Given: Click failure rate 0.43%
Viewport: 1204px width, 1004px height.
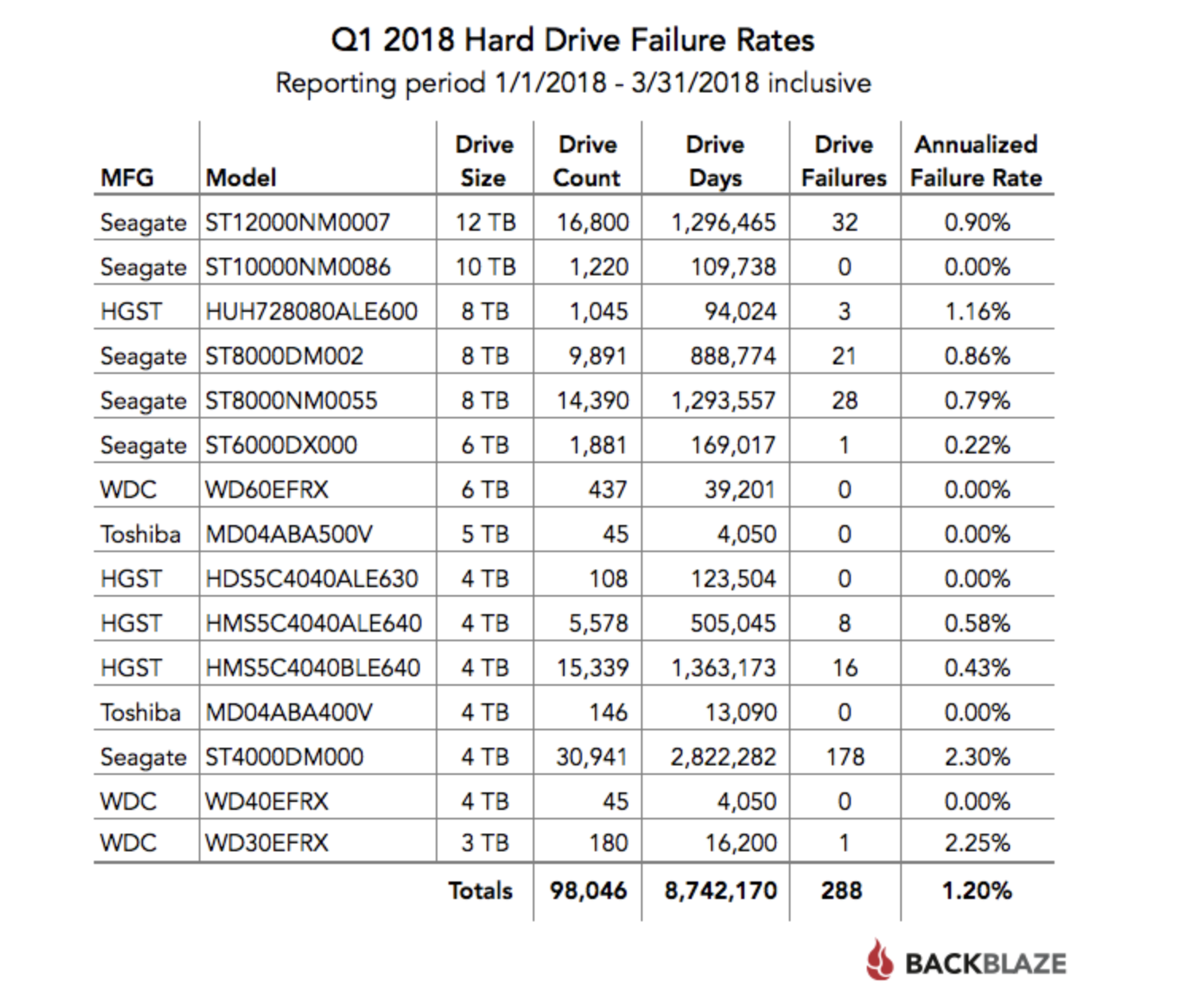Looking at the screenshot, I should coord(977,667).
